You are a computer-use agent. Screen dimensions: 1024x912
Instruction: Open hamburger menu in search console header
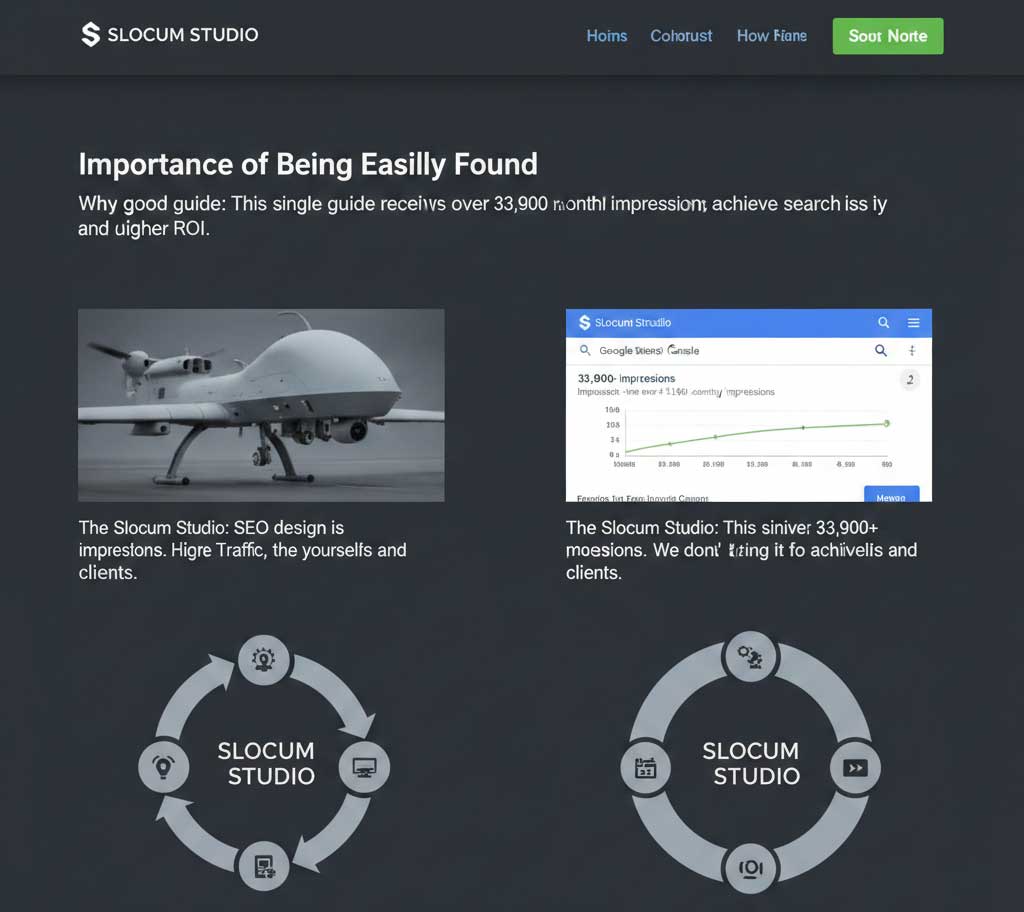coord(914,323)
